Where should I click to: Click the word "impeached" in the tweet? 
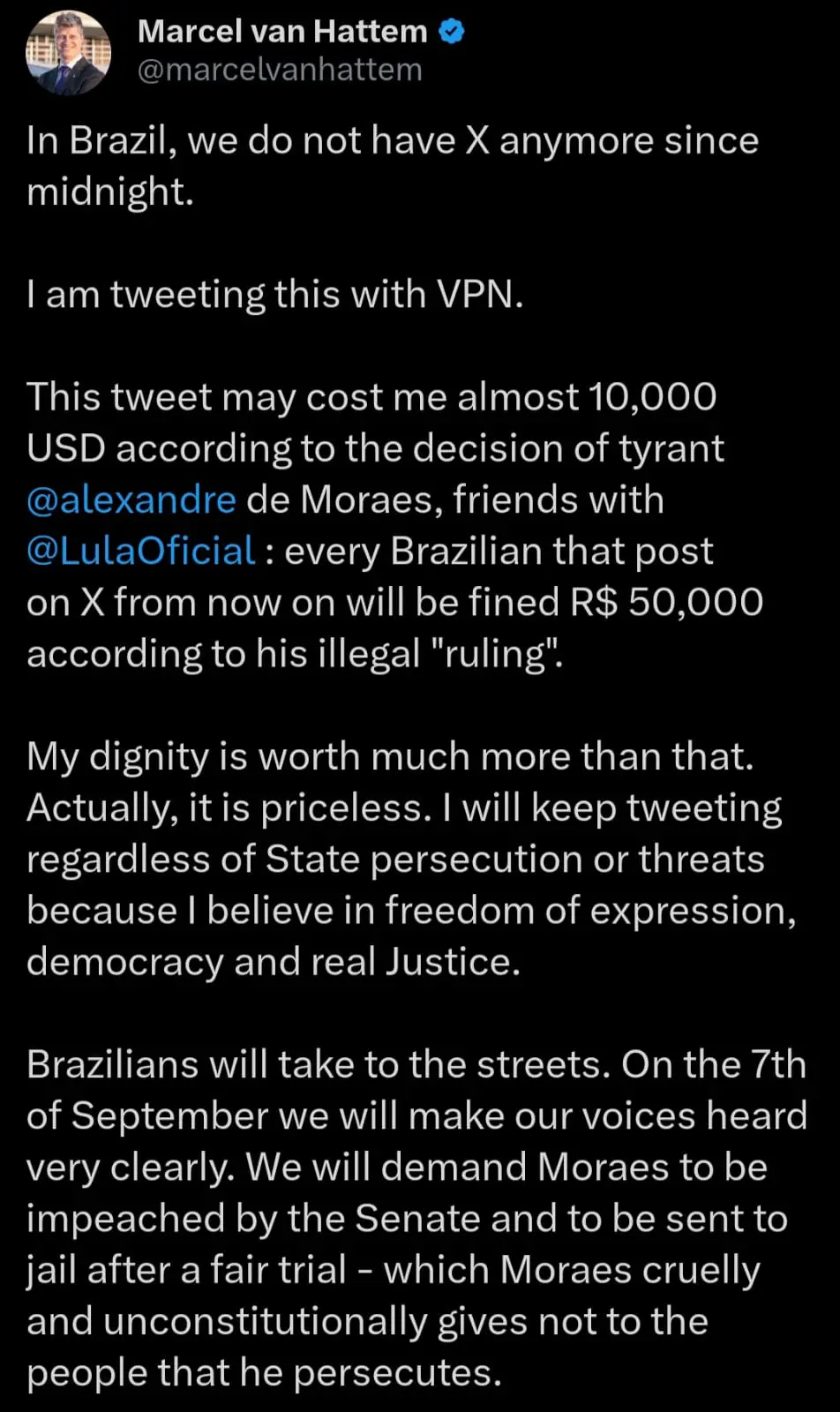pos(126,1219)
